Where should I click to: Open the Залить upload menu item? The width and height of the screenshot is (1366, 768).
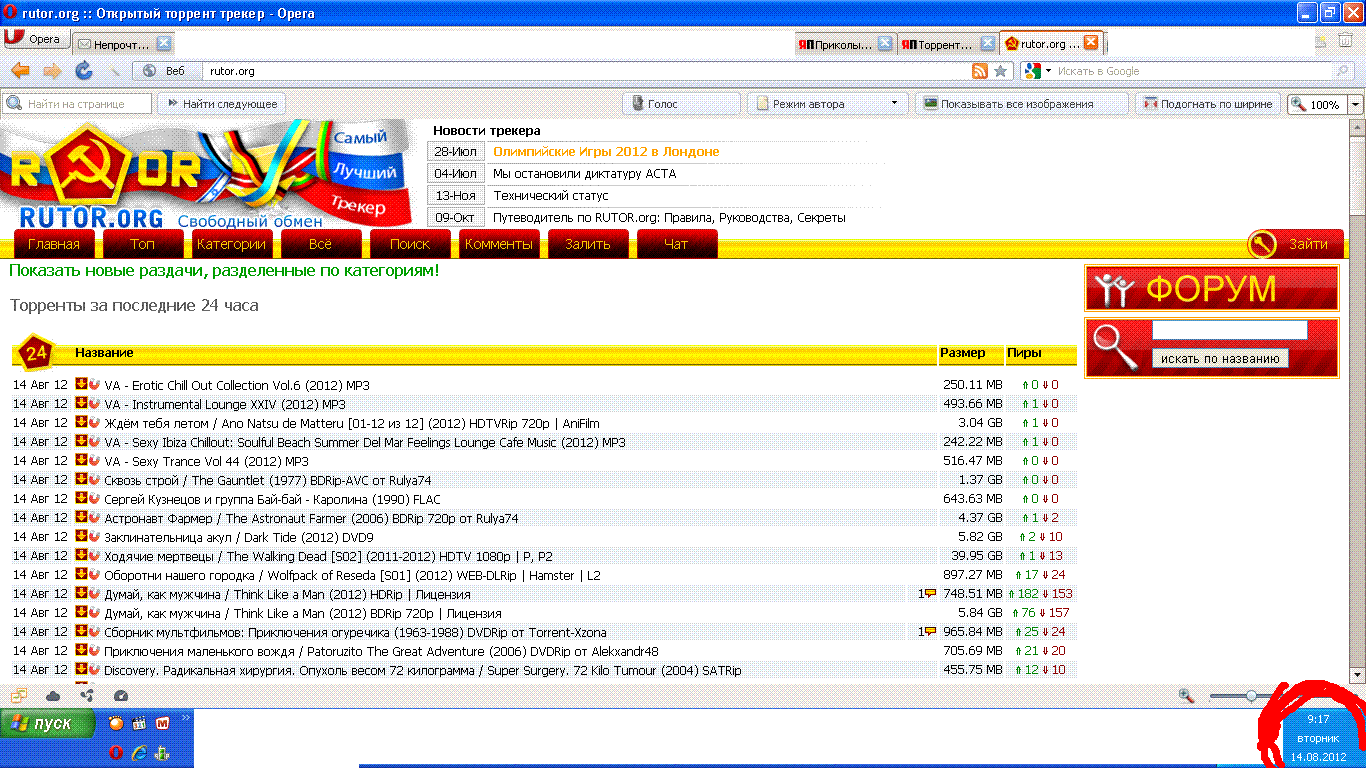pyautogui.click(x=588, y=244)
